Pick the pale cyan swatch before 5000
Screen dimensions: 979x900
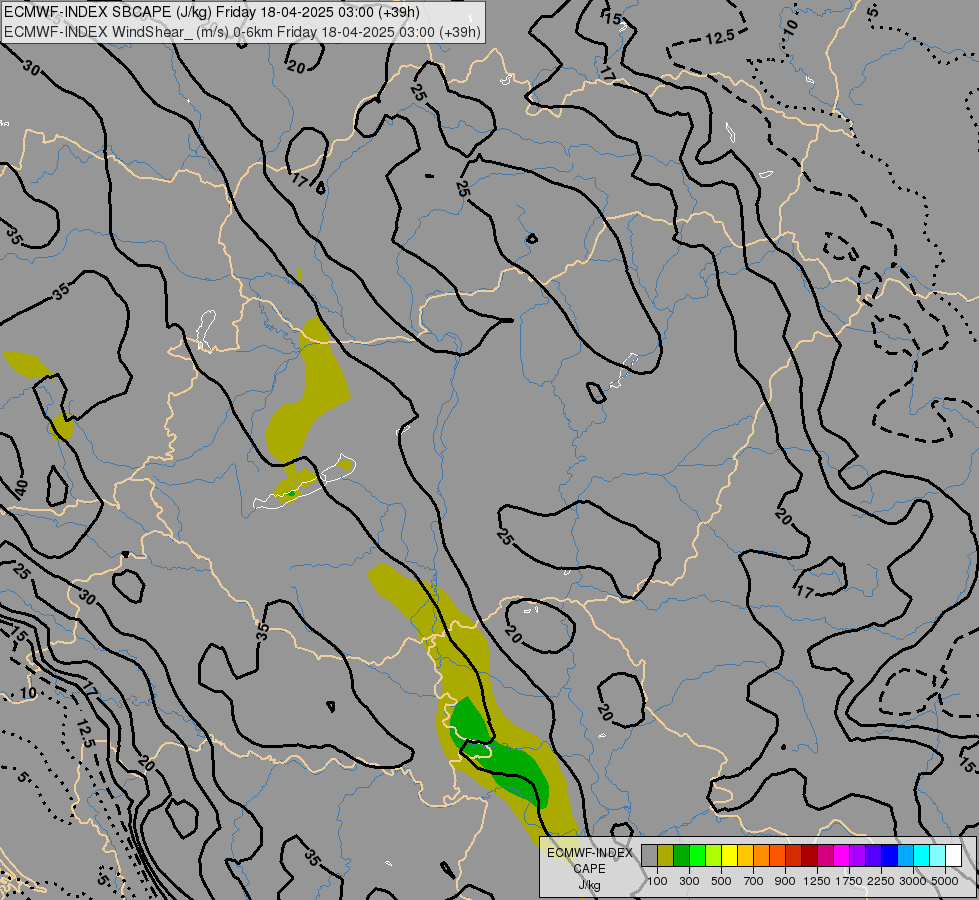[x=937, y=856]
